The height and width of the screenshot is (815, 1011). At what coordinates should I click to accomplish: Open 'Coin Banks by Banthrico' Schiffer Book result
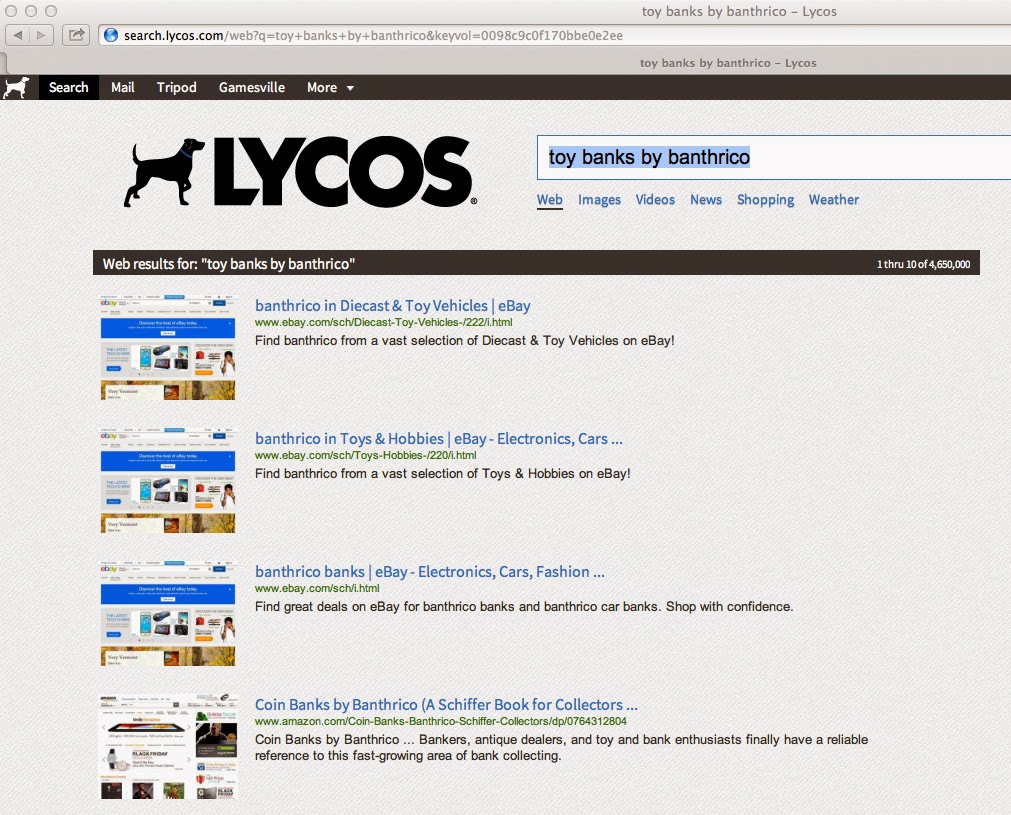pos(446,705)
